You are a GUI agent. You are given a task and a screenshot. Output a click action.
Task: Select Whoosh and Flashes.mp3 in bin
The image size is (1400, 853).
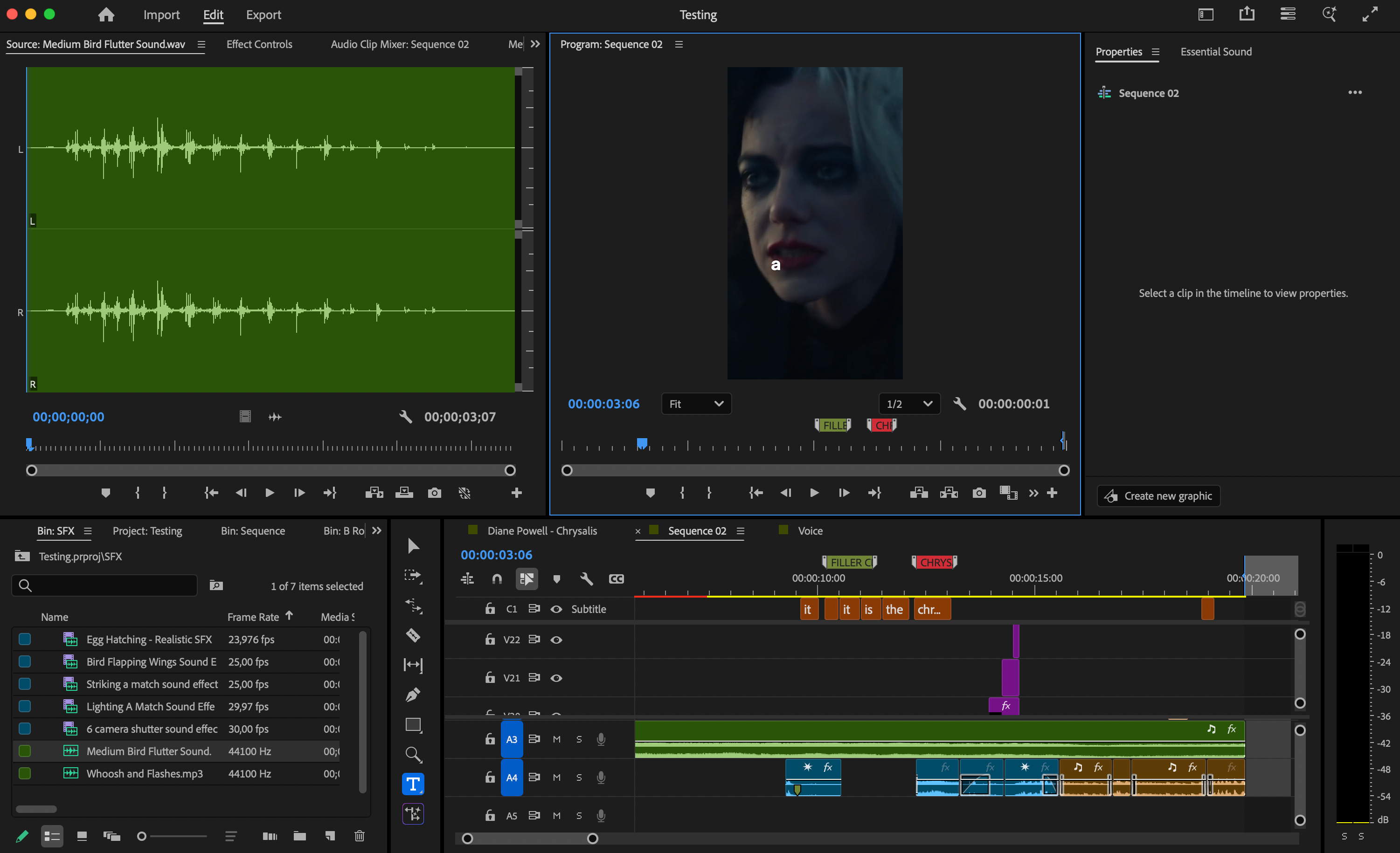tap(144, 773)
